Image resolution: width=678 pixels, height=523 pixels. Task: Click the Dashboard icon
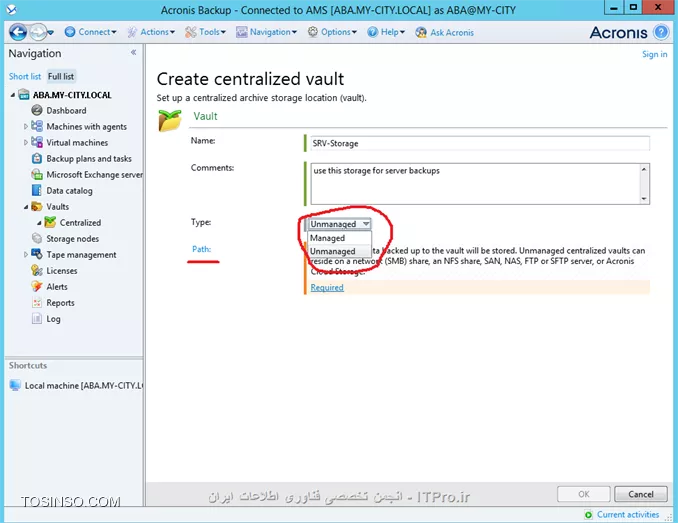37,110
